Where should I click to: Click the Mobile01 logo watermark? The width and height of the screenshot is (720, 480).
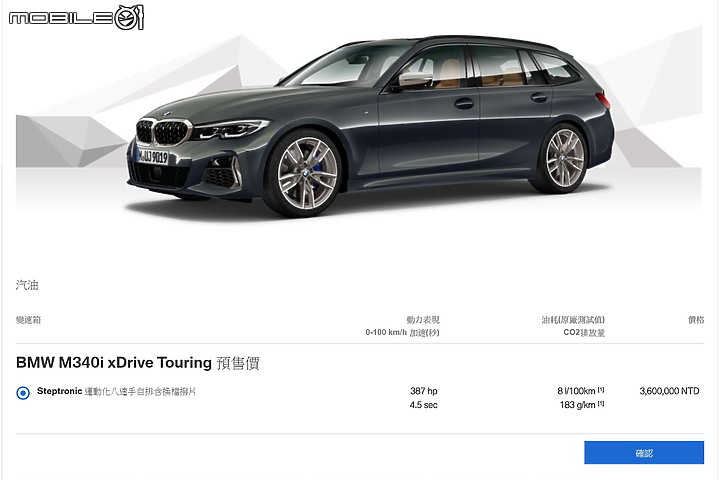click(76, 17)
